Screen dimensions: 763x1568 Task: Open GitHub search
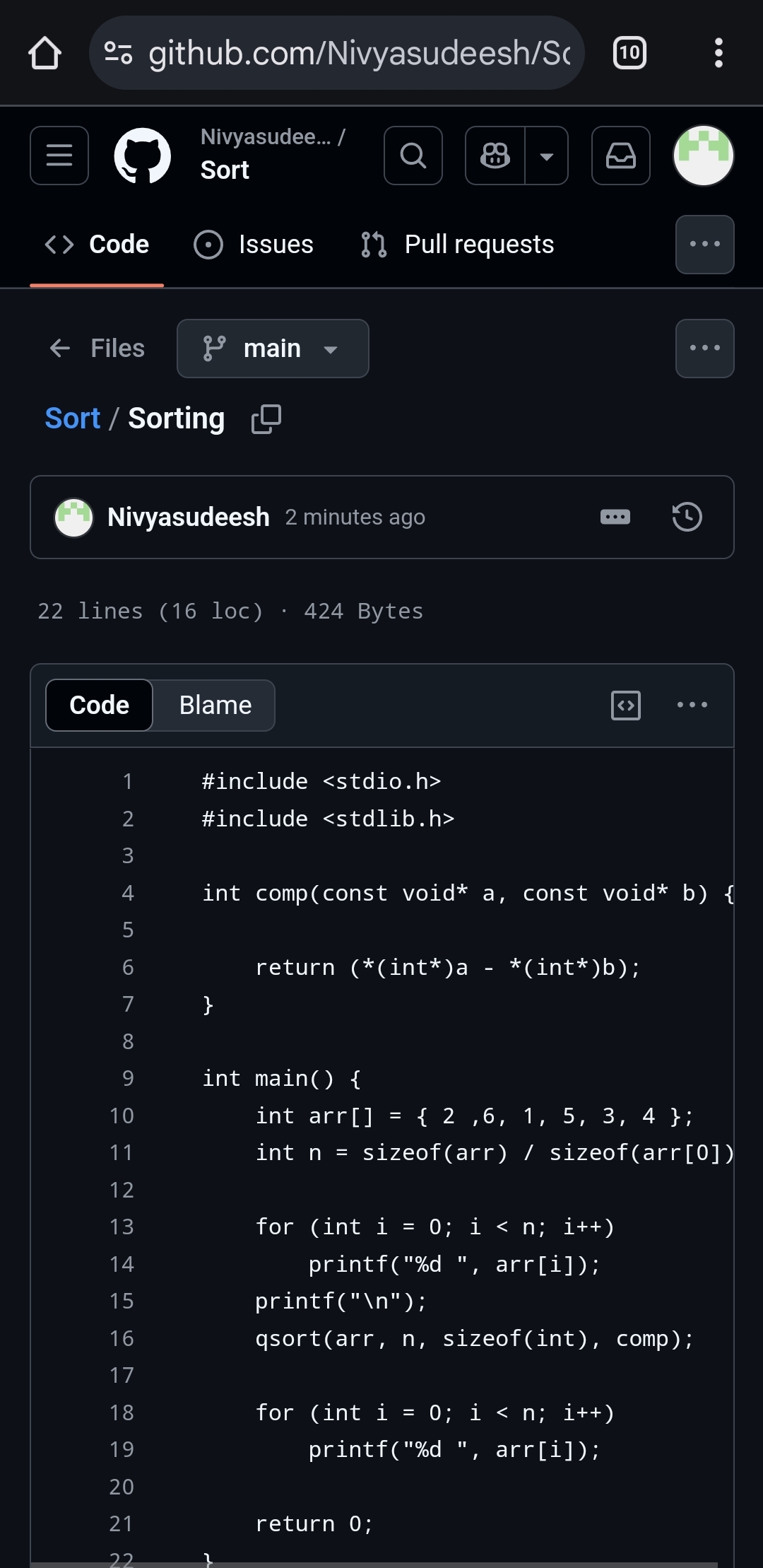tap(413, 156)
